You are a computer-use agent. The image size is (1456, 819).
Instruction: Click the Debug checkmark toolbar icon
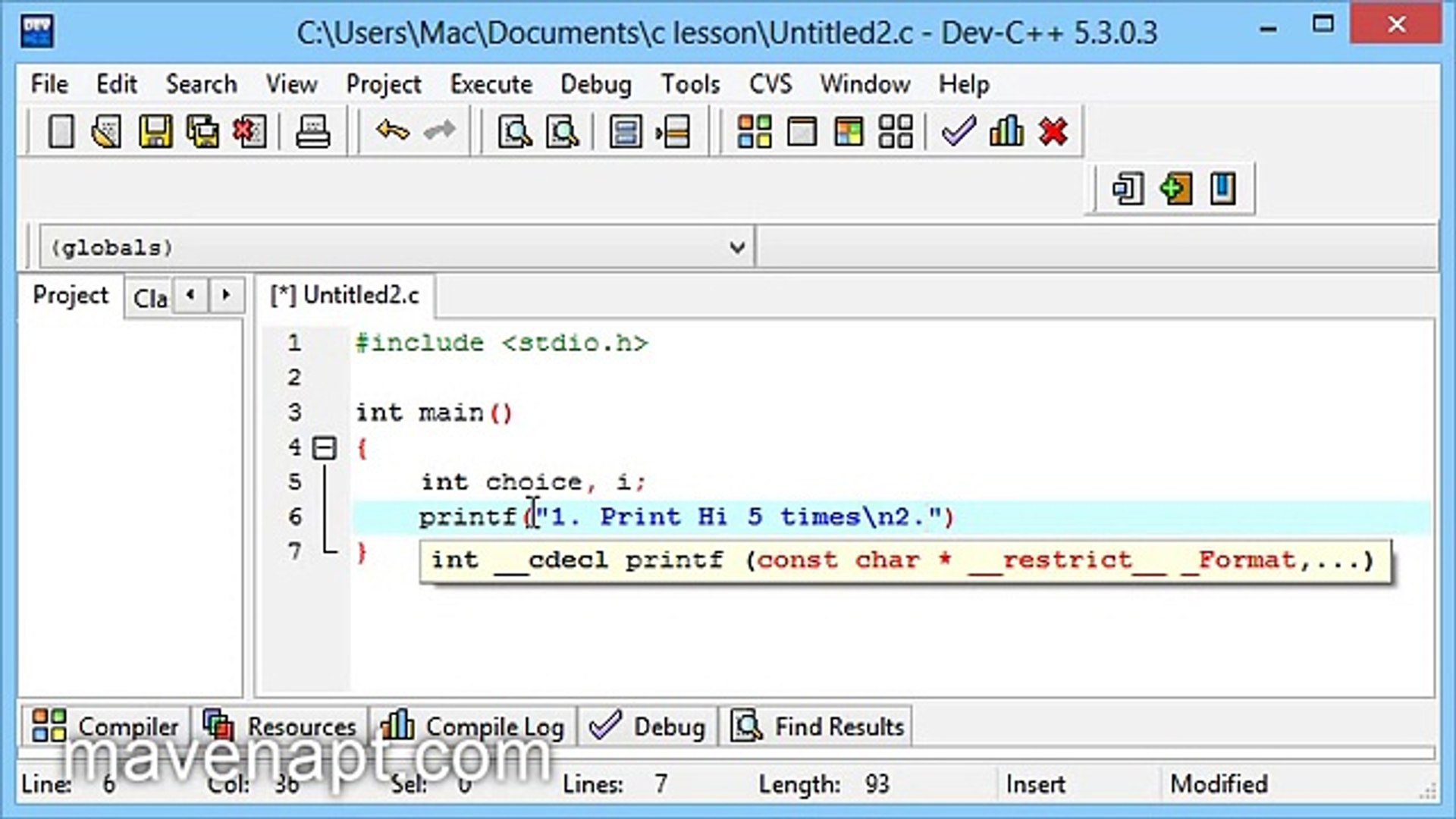[x=959, y=132]
